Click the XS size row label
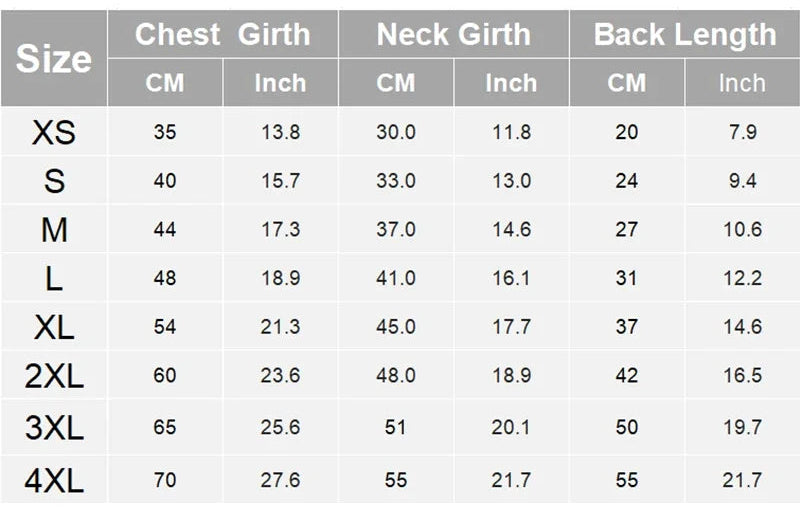 click(x=54, y=132)
